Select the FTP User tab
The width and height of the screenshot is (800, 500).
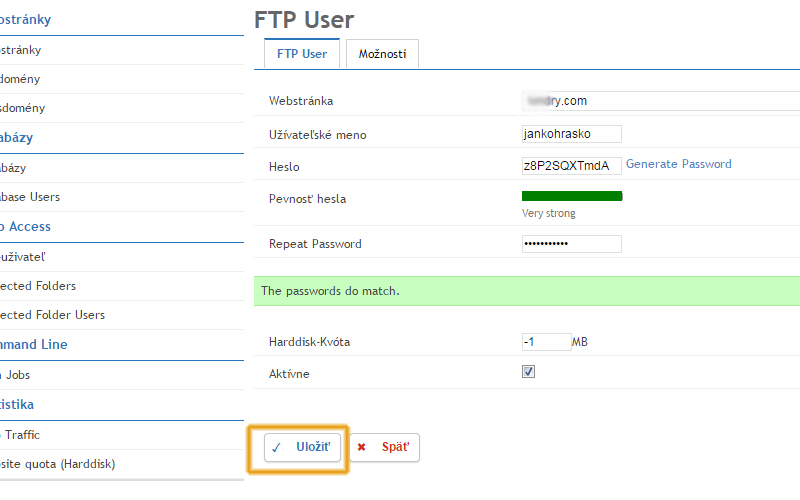(x=301, y=54)
